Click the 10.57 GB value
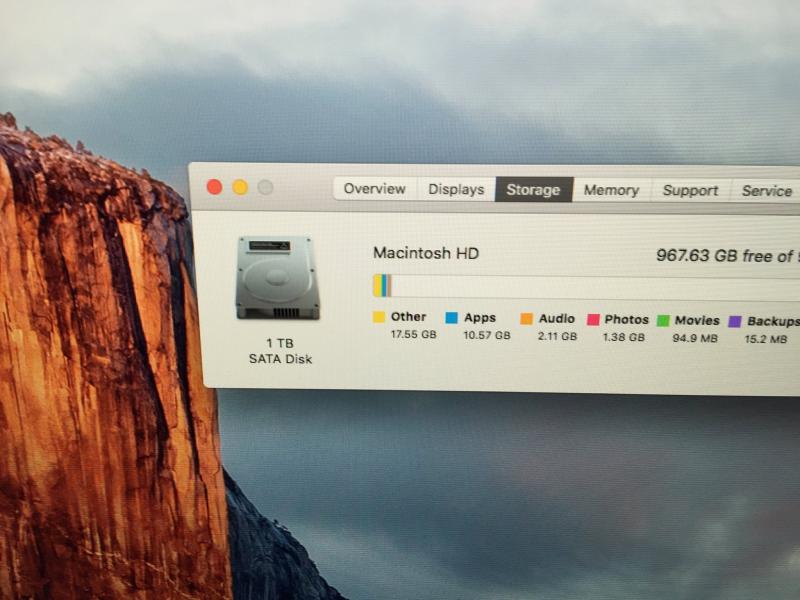The width and height of the screenshot is (800, 600). [x=487, y=336]
